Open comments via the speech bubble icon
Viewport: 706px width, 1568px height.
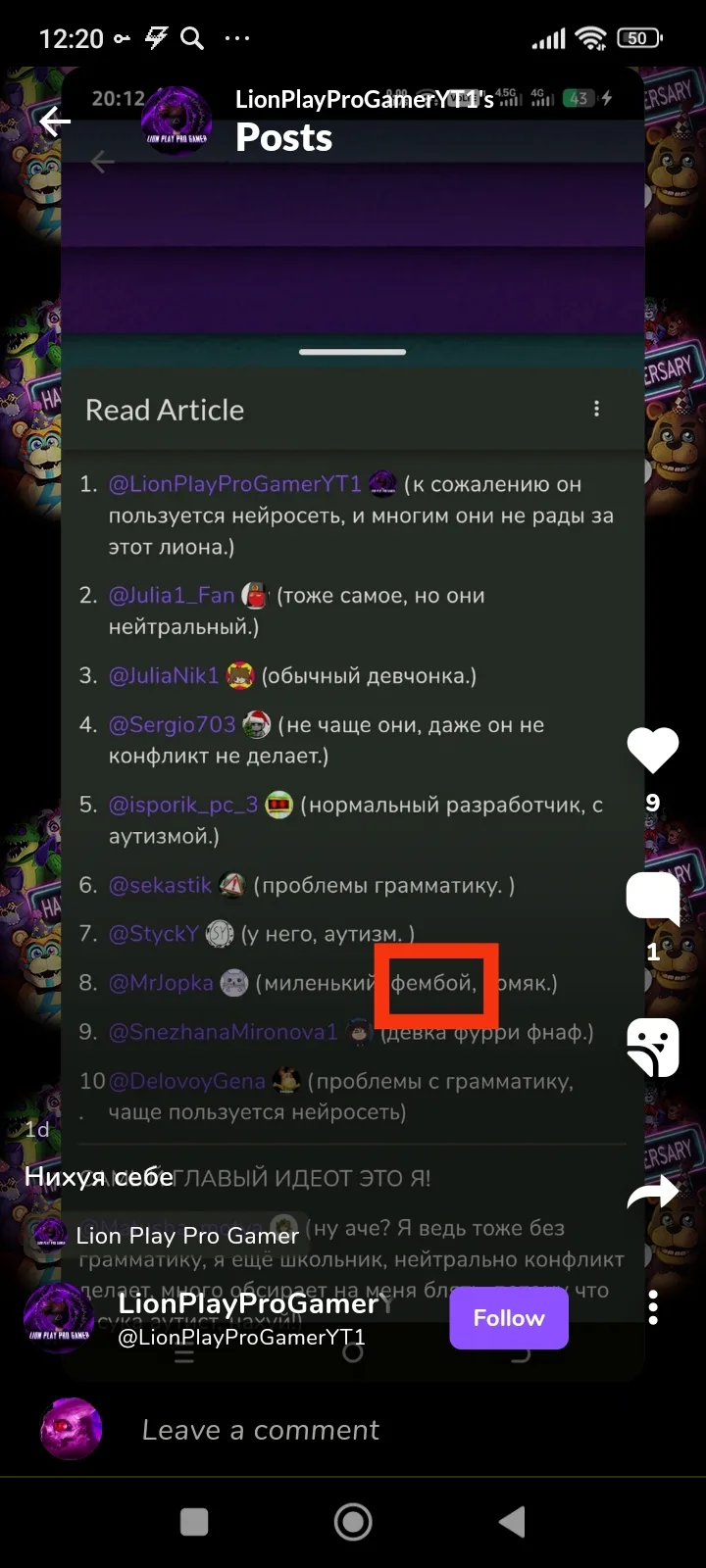pos(653,897)
